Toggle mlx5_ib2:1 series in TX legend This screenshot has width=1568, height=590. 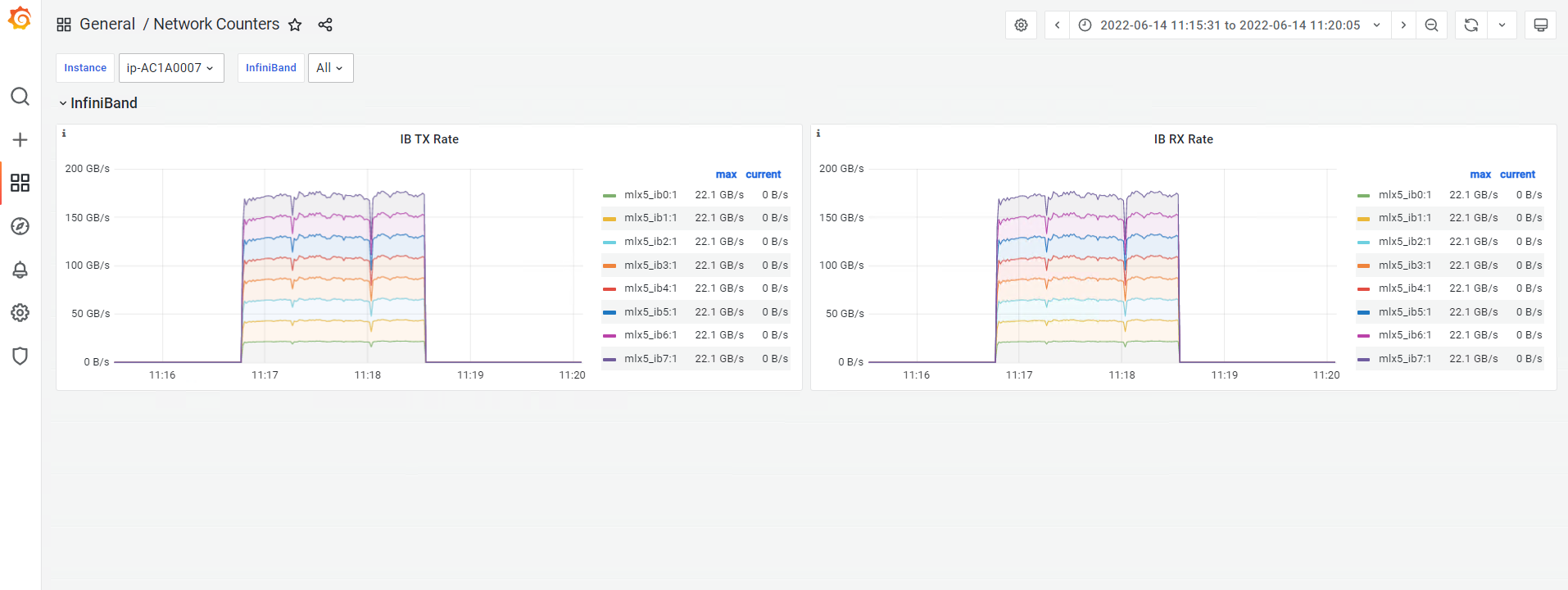[x=650, y=242]
